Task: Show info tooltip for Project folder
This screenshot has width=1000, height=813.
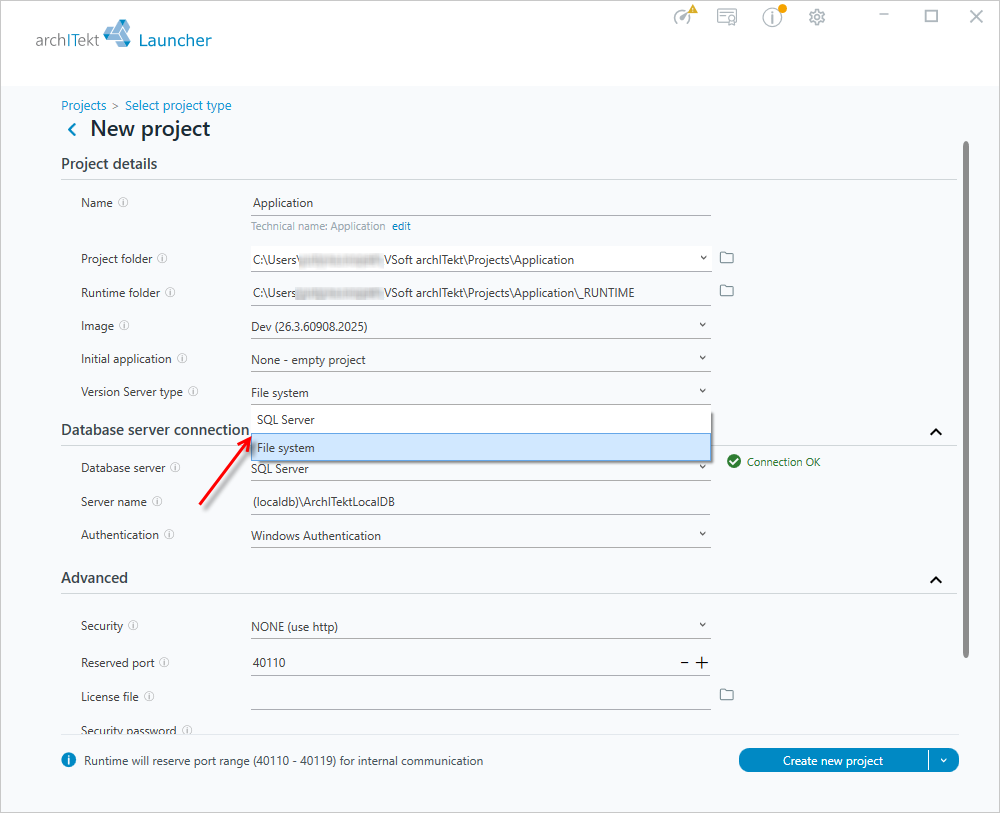Action: [162, 258]
